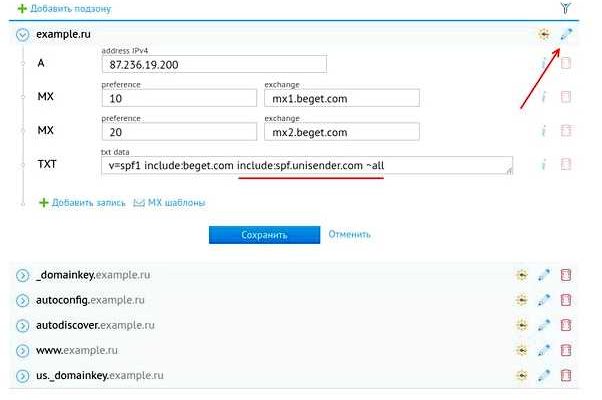The image size is (602, 400).
Task: Click quick-add star icon for www.example.ru
Action: point(521,350)
